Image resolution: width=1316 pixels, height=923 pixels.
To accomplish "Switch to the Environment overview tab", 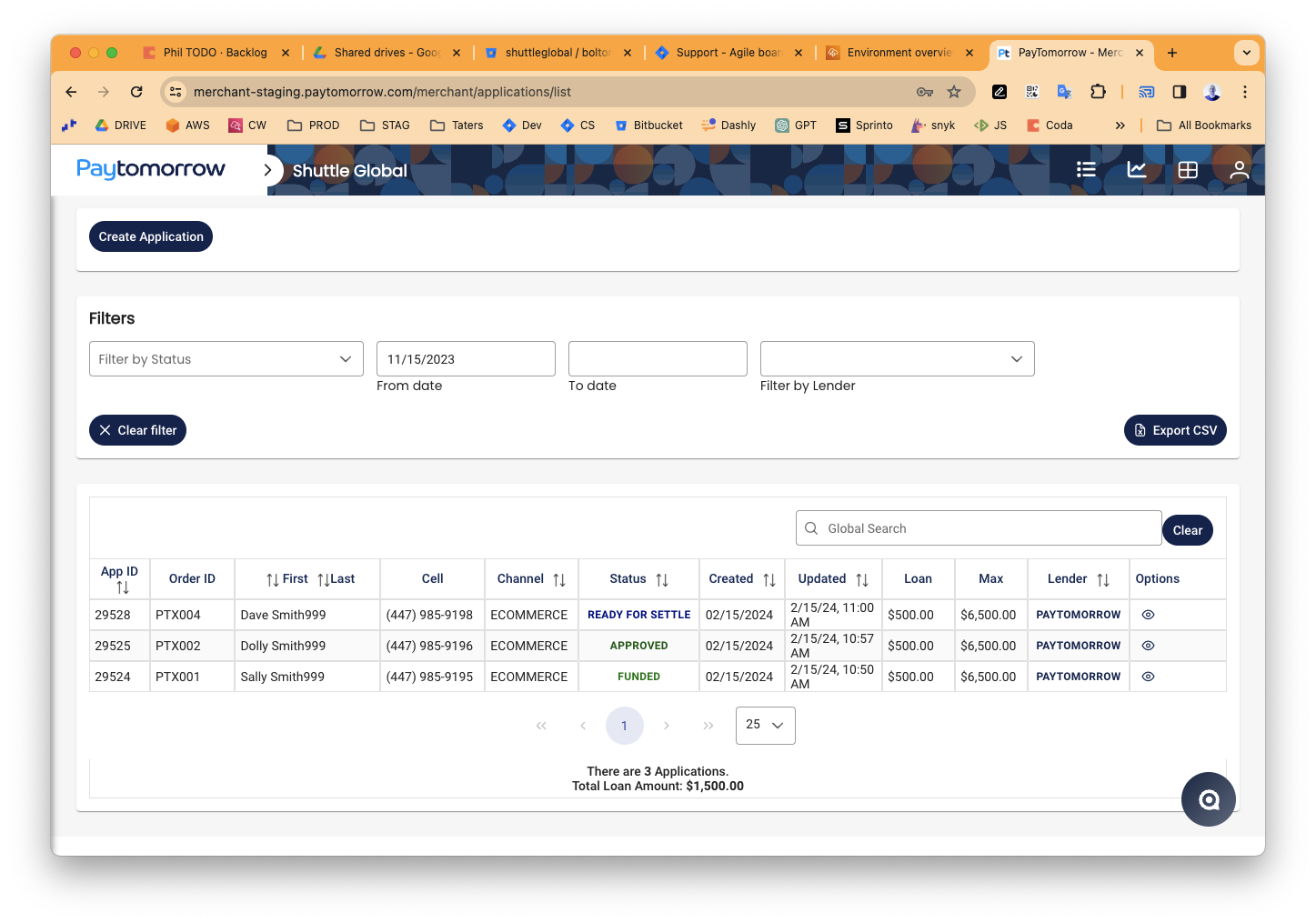I will (899, 53).
